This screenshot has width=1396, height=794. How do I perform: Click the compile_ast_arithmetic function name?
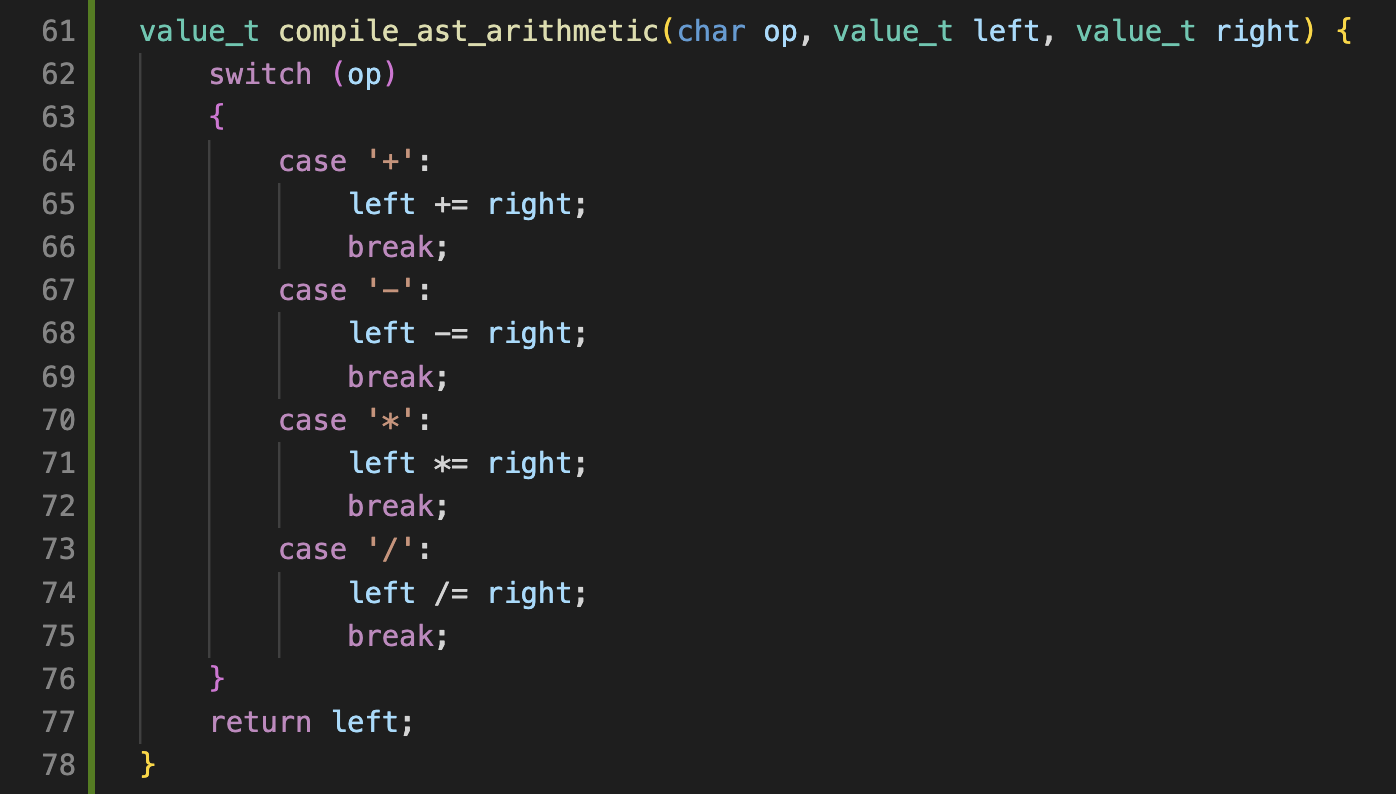pyautogui.click(x=468, y=31)
